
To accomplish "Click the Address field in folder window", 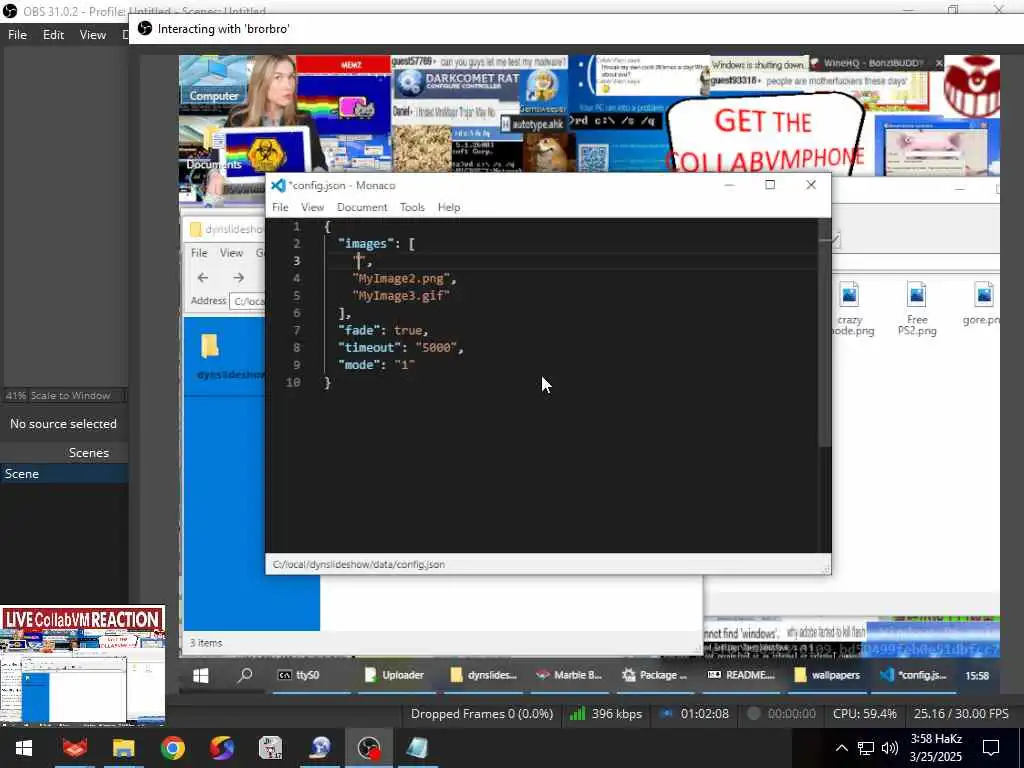I will pyautogui.click(x=248, y=301).
